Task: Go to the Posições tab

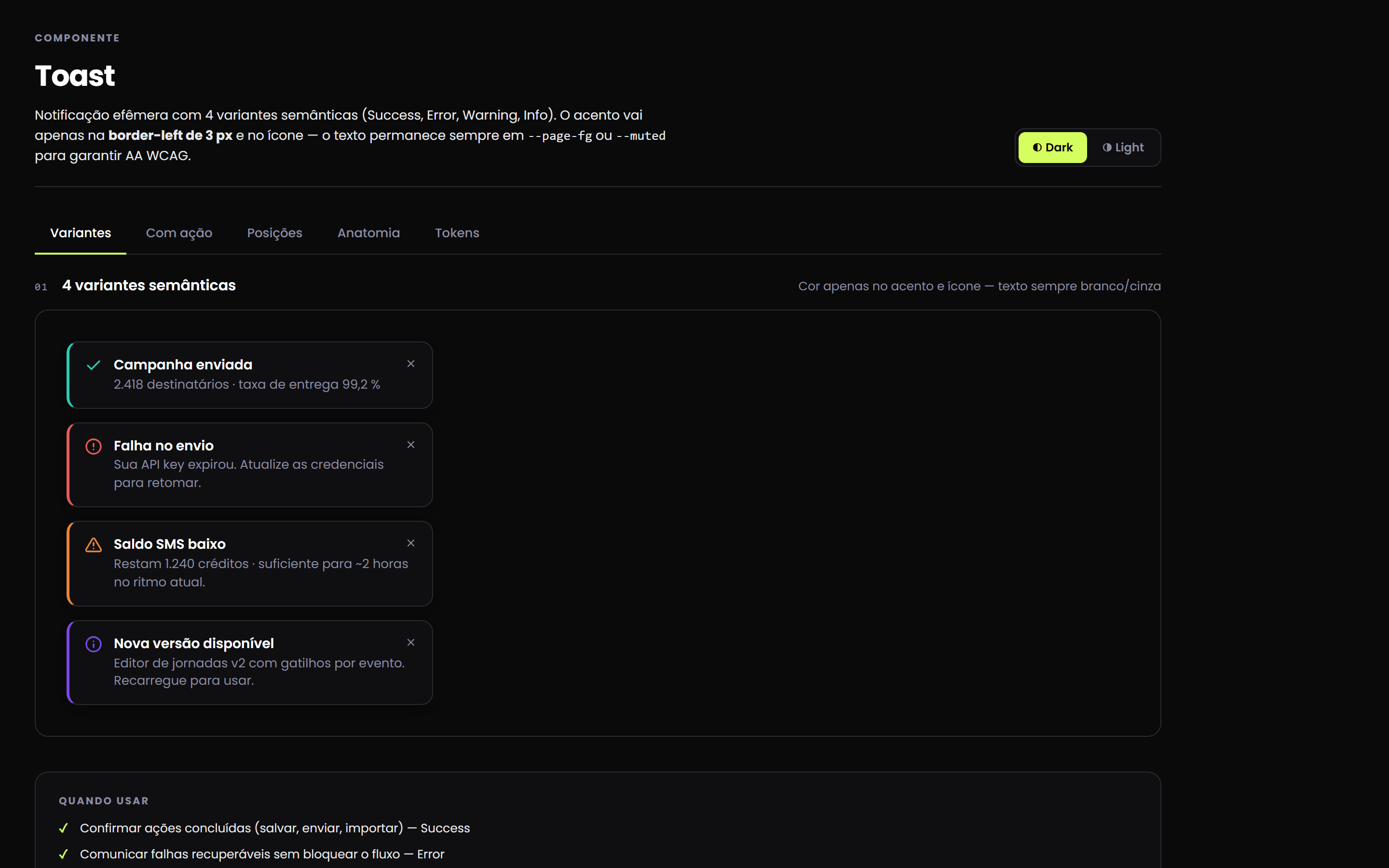Action: [x=274, y=233]
